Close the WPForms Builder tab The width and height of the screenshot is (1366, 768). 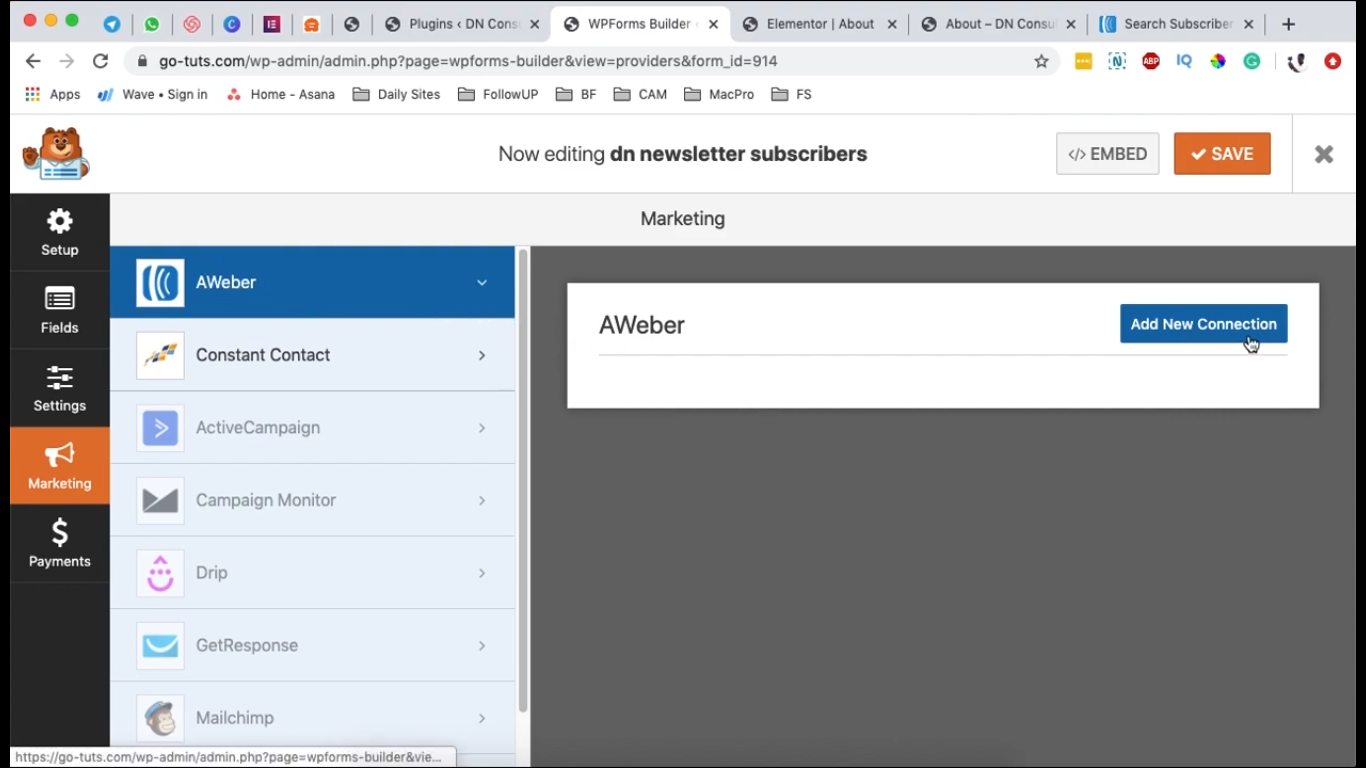[713, 24]
